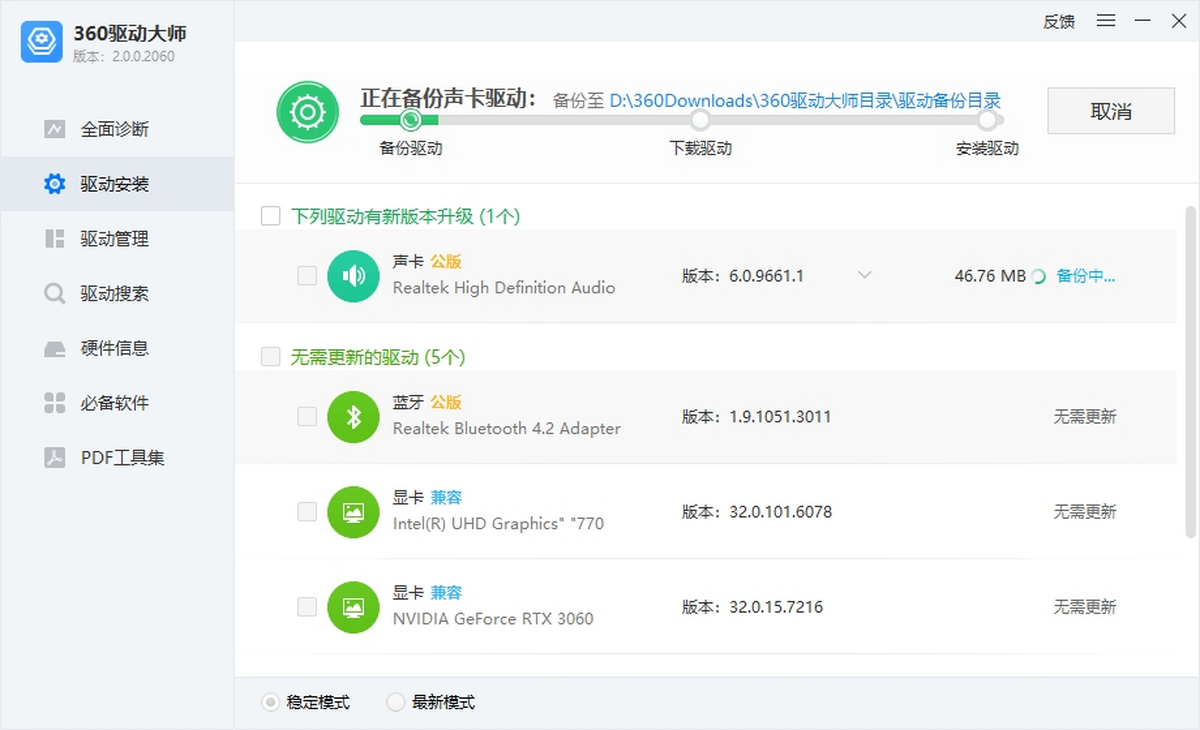Cancel the sound card driver backup
Viewport: 1200px width, 730px height.
click(1110, 111)
